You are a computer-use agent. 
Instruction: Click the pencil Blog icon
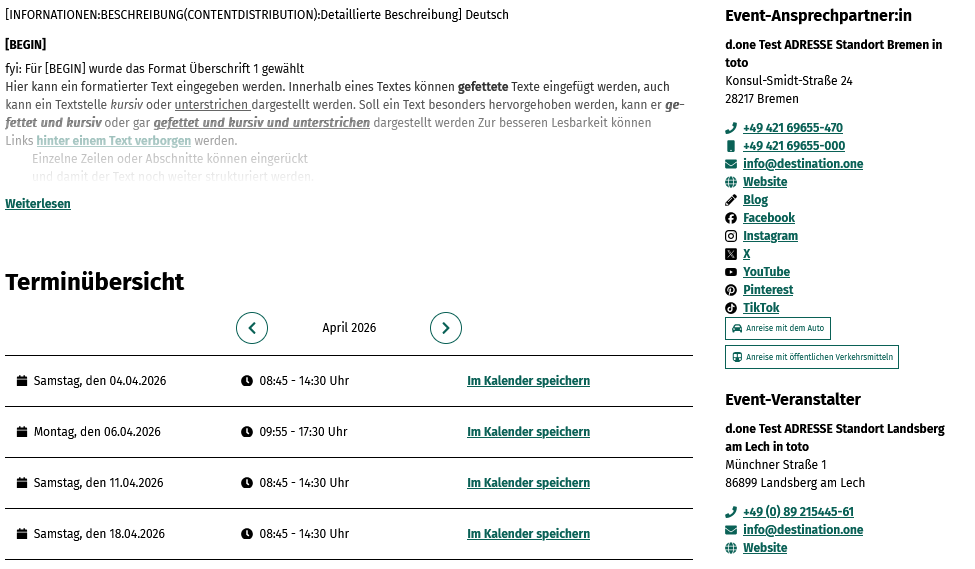[731, 200]
